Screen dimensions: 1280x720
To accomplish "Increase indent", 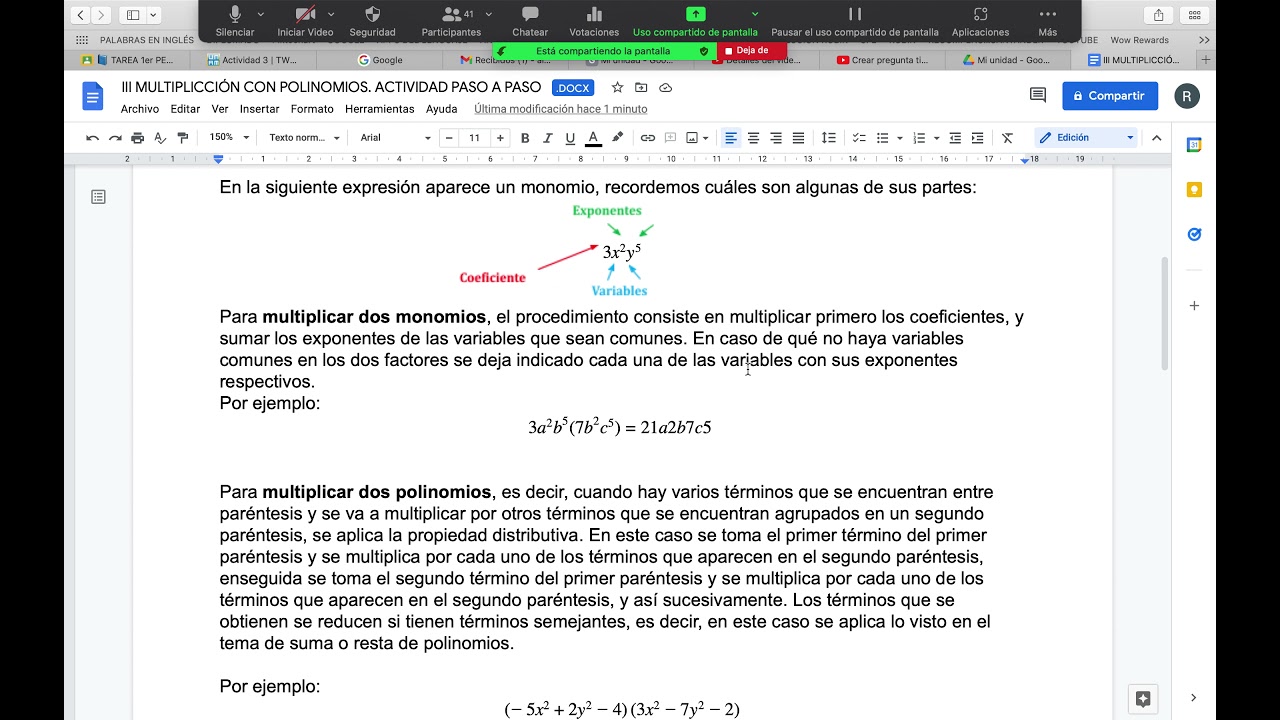I will click(x=977, y=138).
